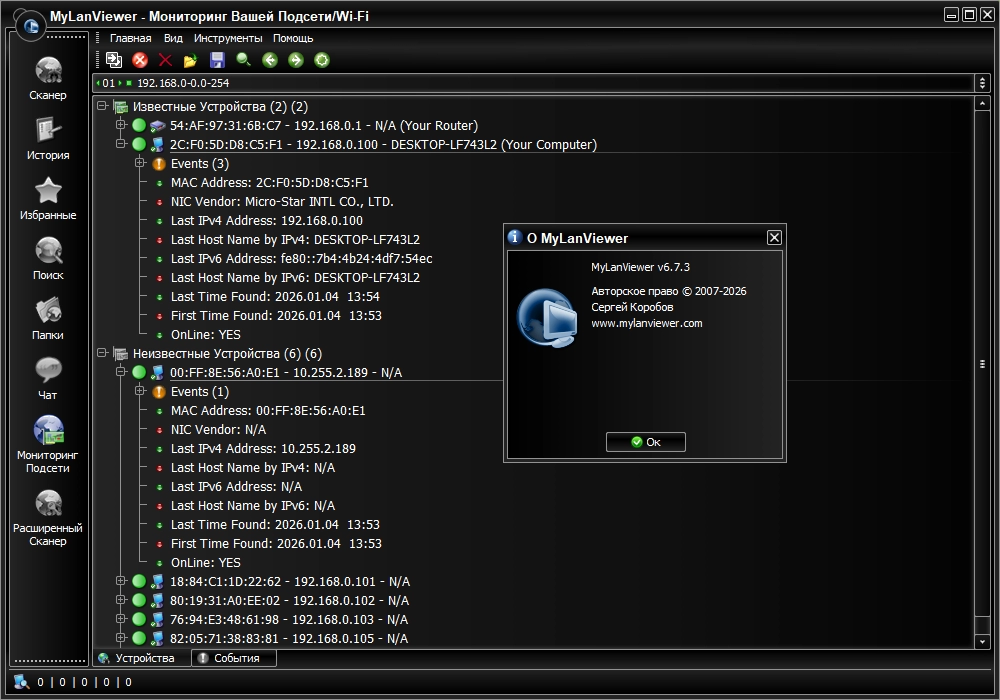The image size is (1000, 700).
Task: Select Last IPv6 Address fe80::7b4 row
Action: pos(301,259)
